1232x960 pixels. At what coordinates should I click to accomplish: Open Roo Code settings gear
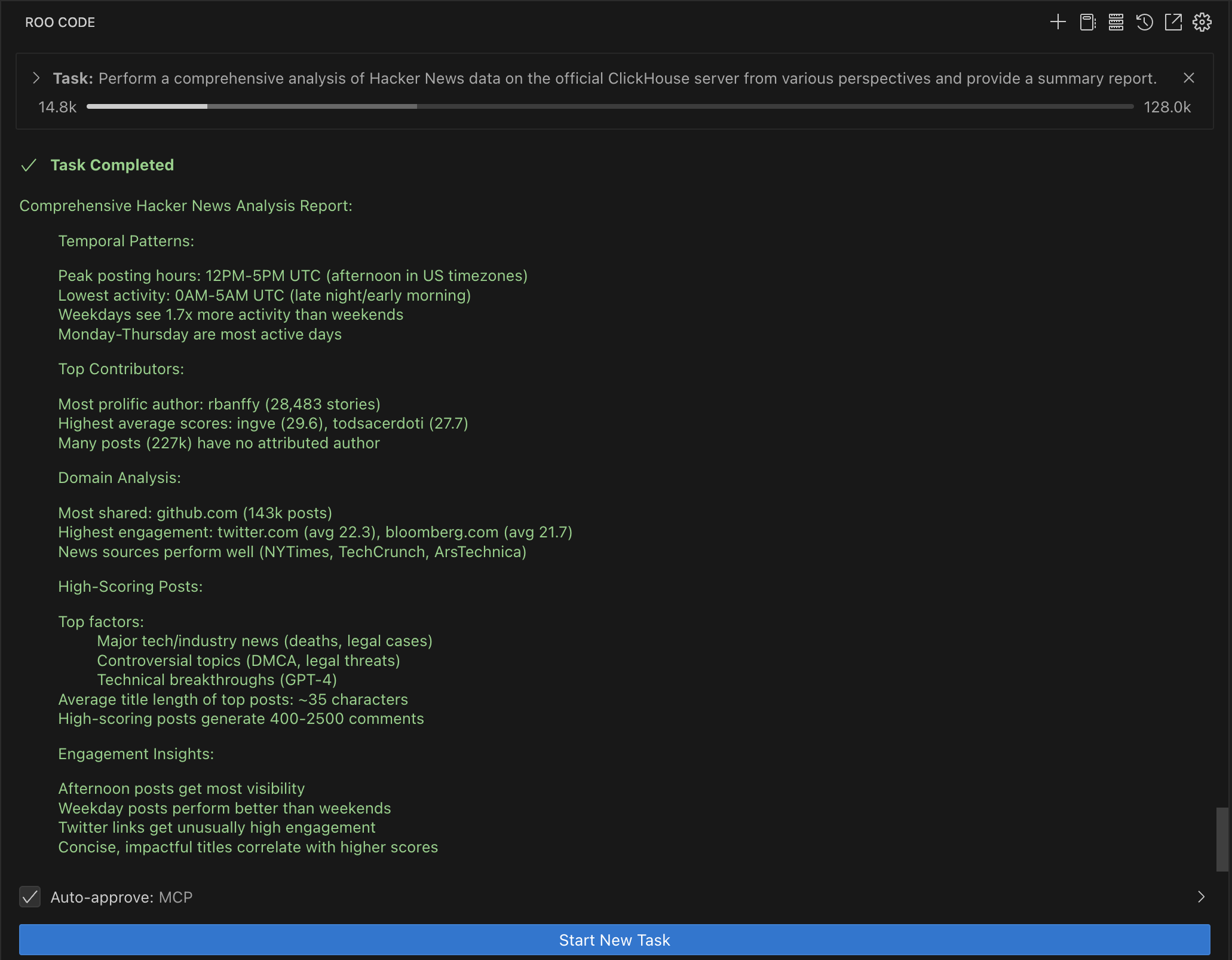tap(1202, 22)
